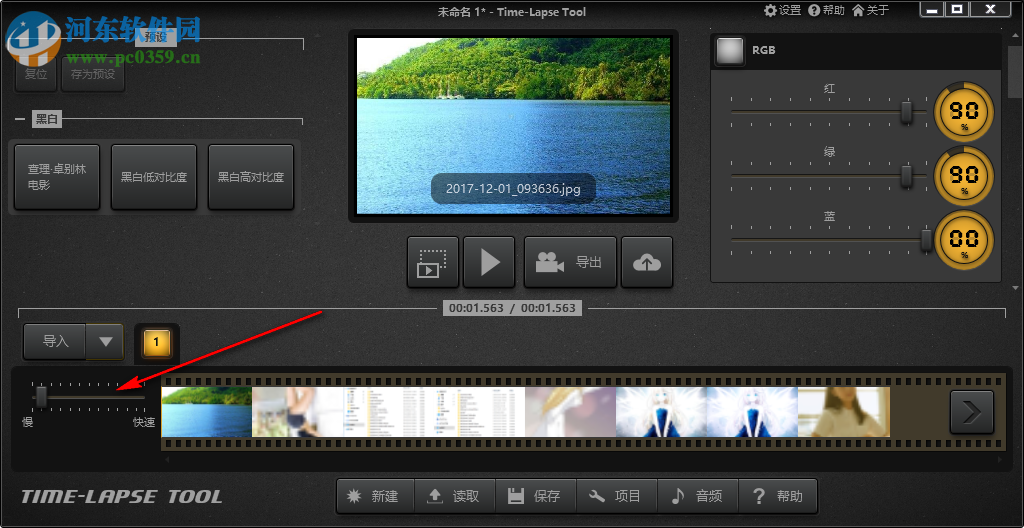Open 音频 audio settings
The image size is (1024, 528).
tap(698, 497)
